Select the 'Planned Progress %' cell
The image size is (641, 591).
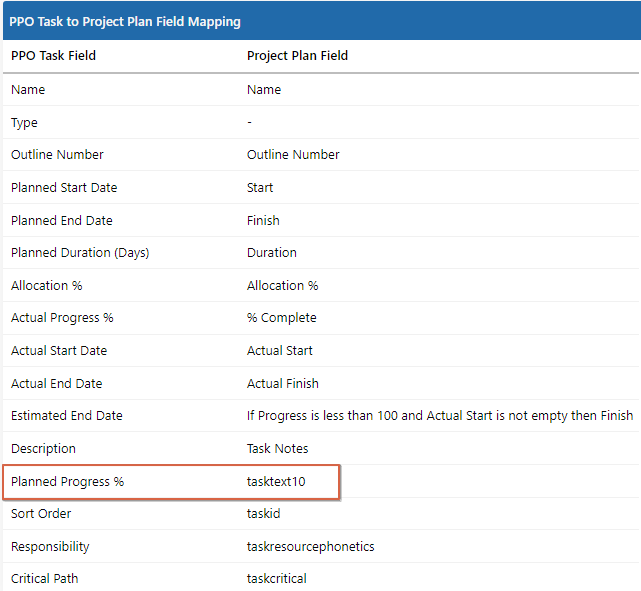[x=67, y=481]
